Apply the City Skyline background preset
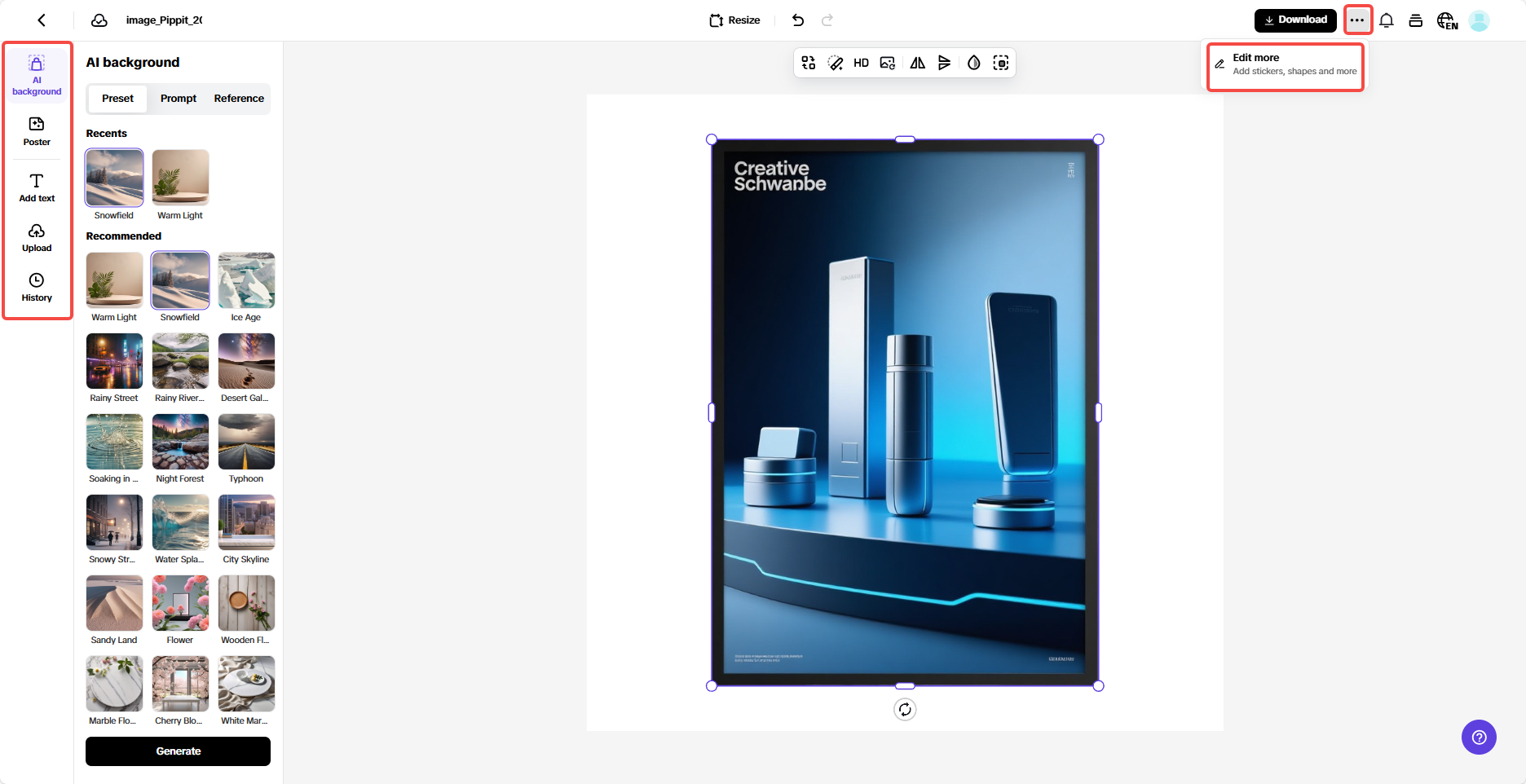Image resolution: width=1526 pixels, height=784 pixels. click(x=246, y=522)
